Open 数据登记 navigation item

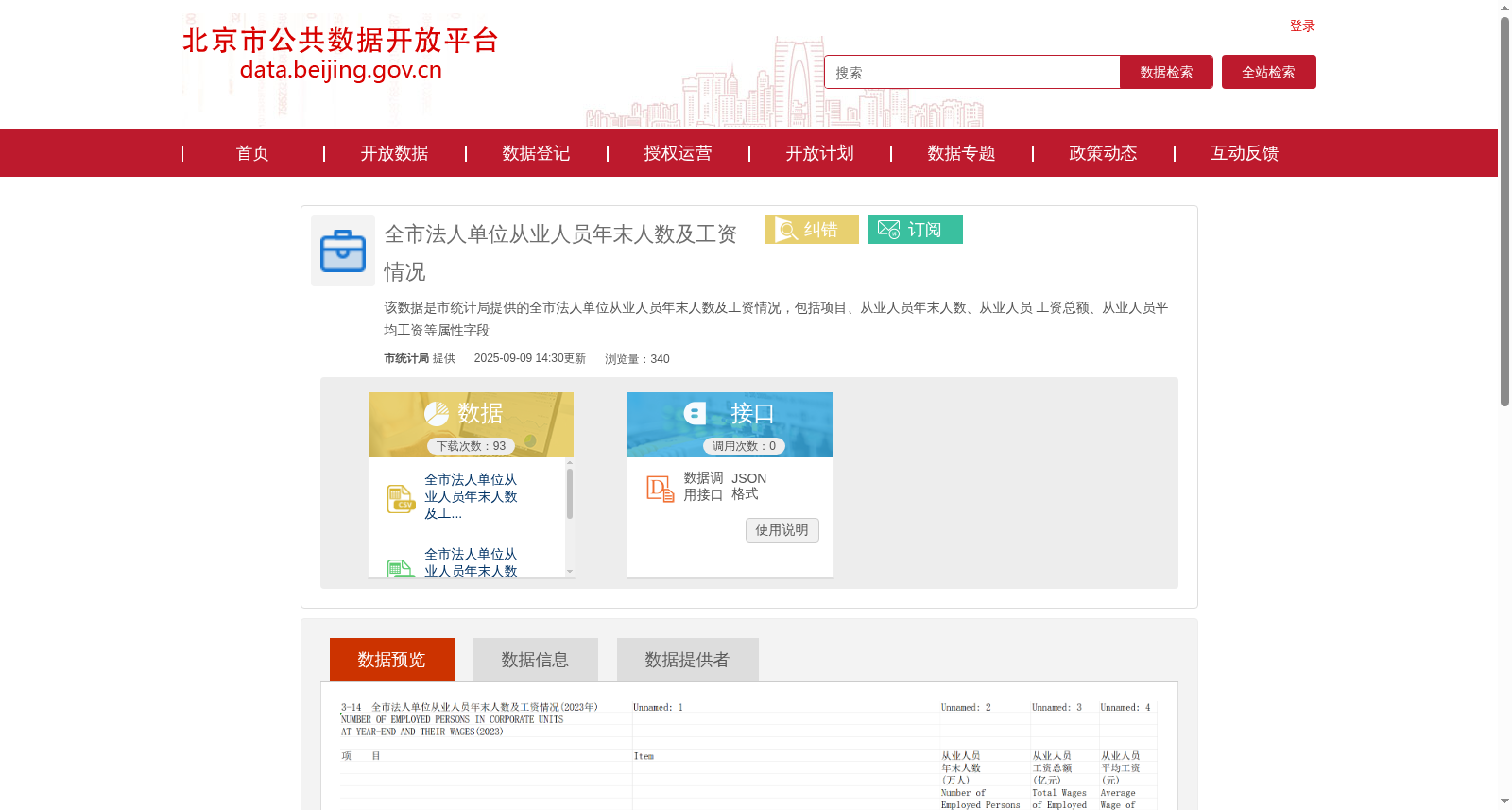coord(536,153)
